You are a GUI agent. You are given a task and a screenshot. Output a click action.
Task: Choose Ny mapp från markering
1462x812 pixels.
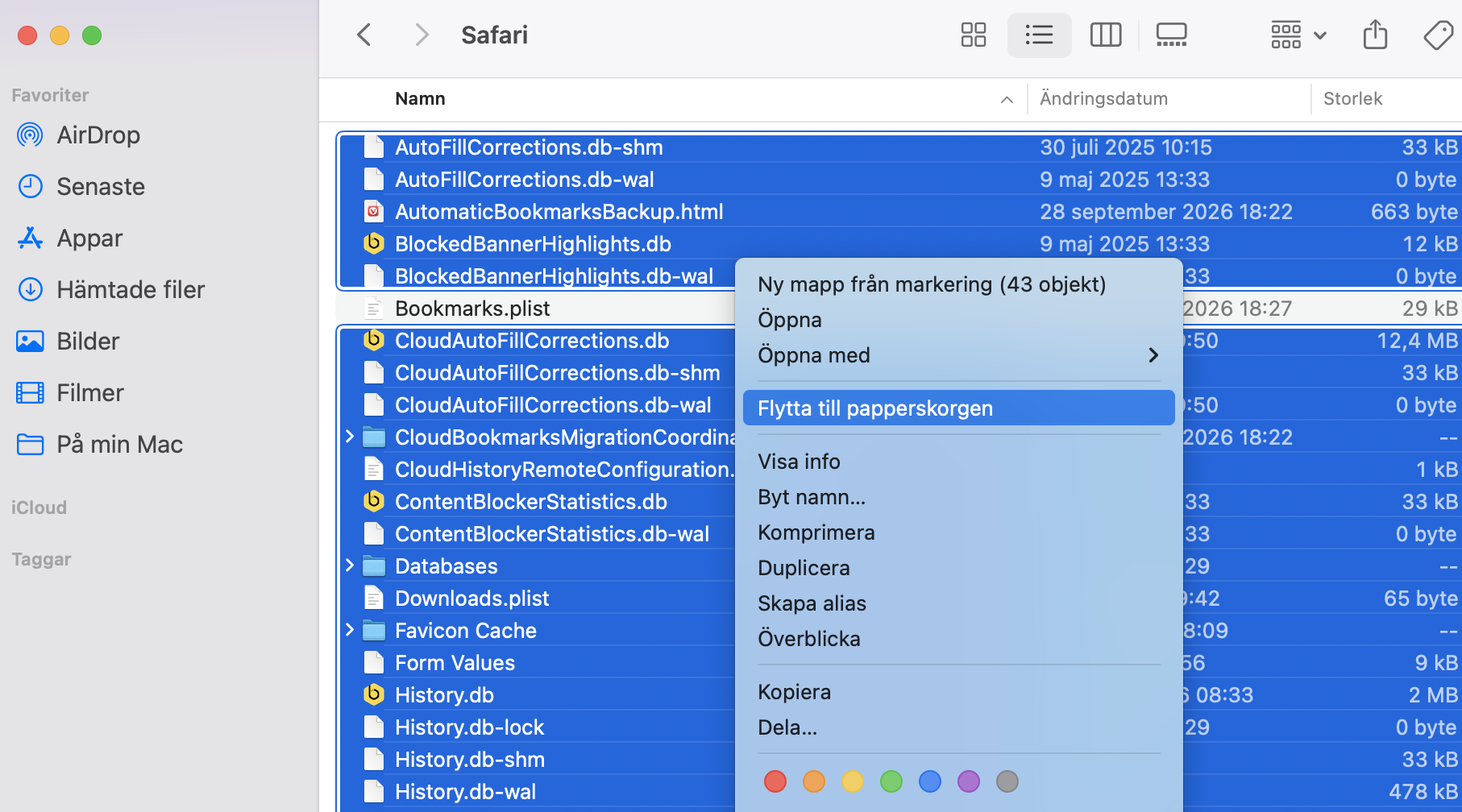click(958, 284)
